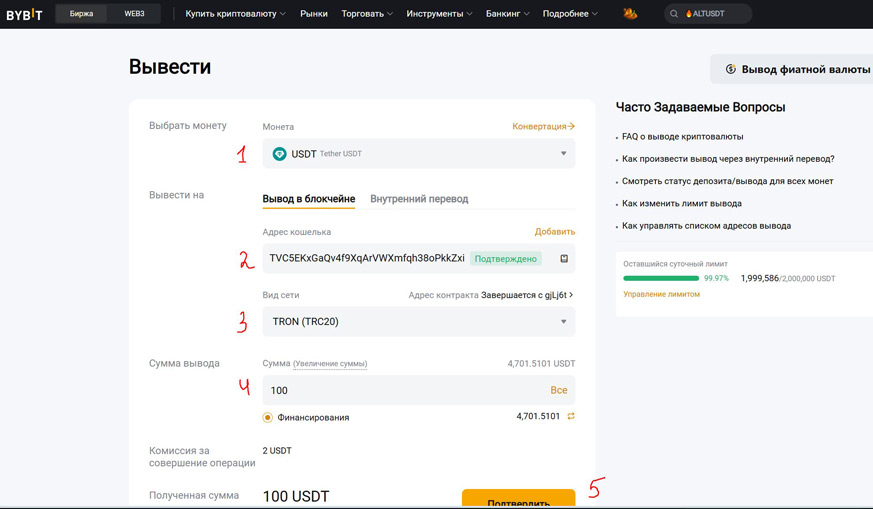Open the Рынки menu item

[x=313, y=14]
